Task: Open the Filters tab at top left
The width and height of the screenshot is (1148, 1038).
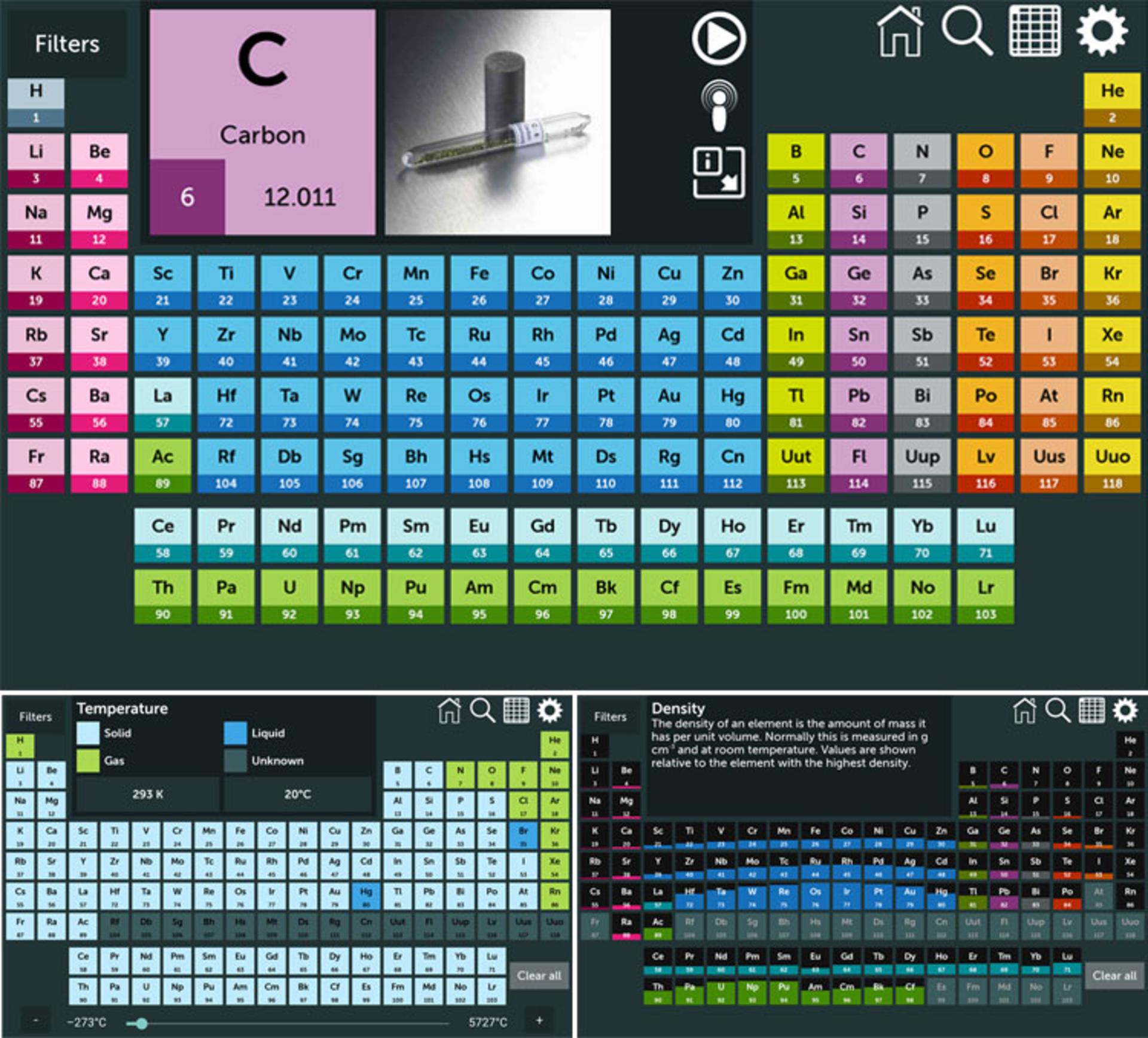Action: (x=67, y=44)
